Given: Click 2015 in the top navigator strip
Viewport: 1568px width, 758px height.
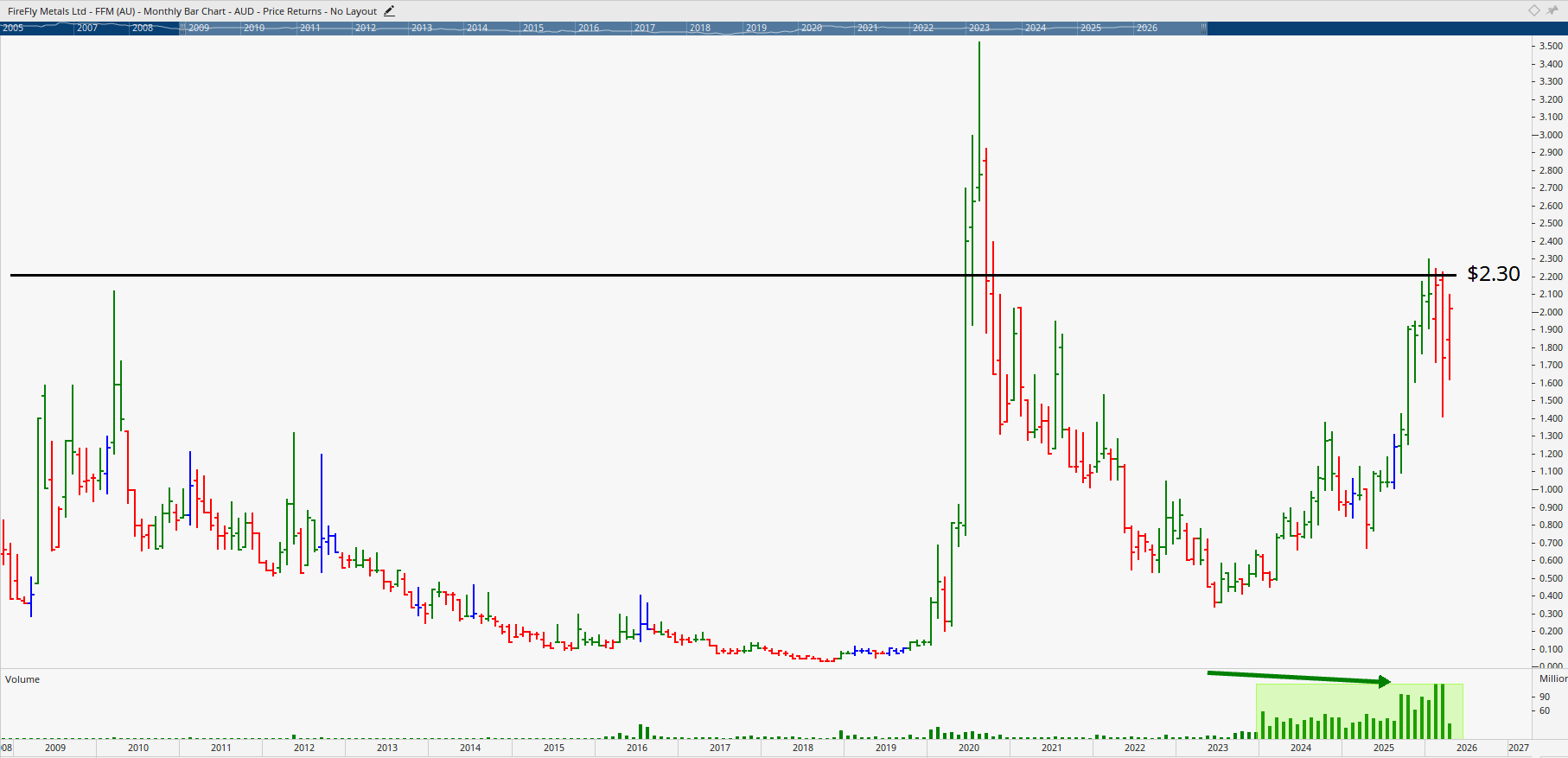Looking at the screenshot, I should click(x=533, y=28).
